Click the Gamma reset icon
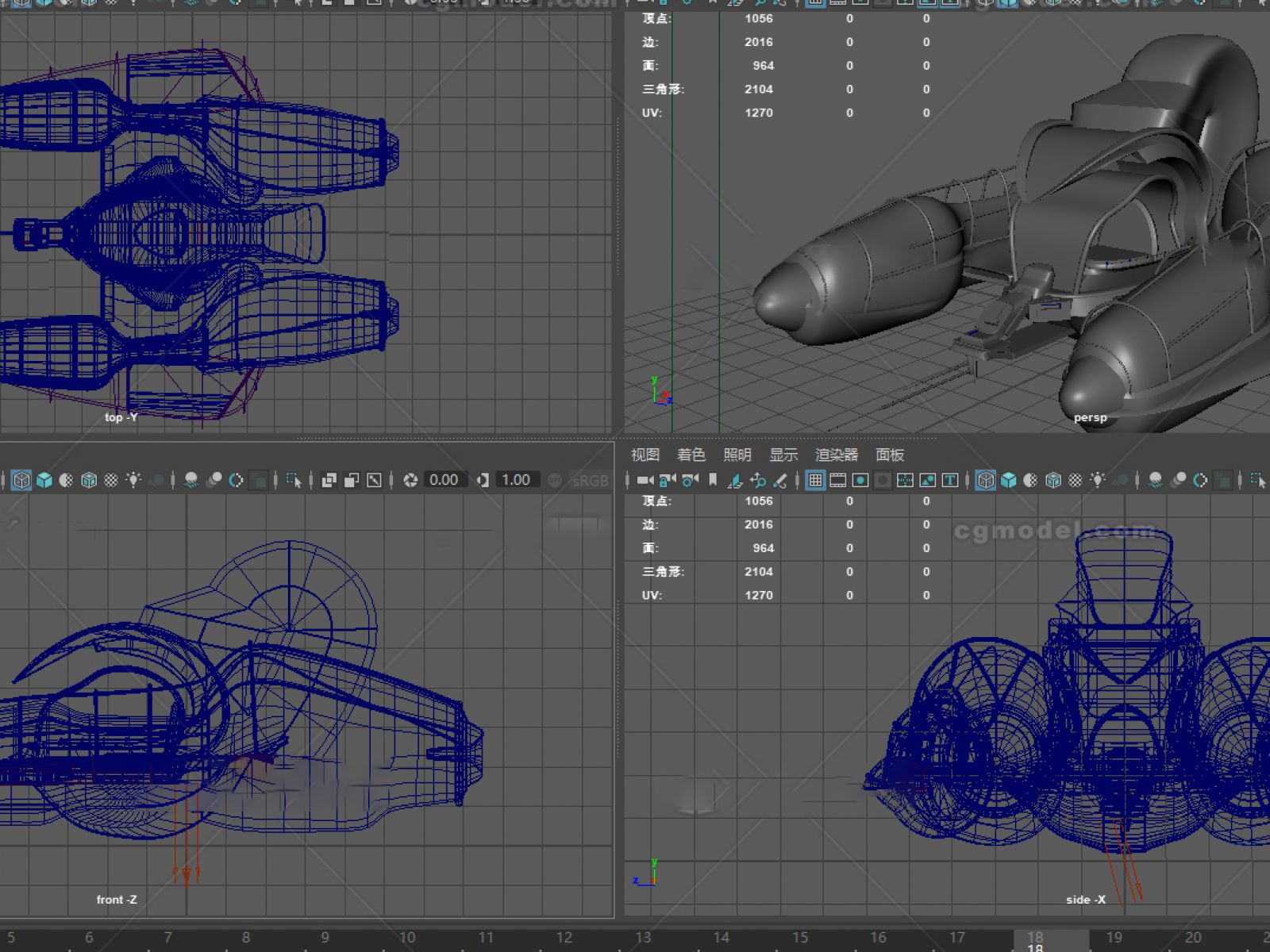The height and width of the screenshot is (952, 1270). [483, 480]
